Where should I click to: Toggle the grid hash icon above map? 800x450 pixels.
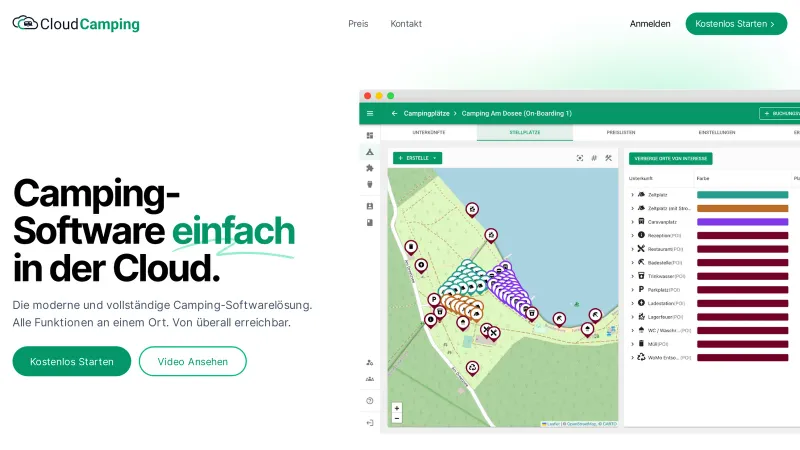[593, 158]
